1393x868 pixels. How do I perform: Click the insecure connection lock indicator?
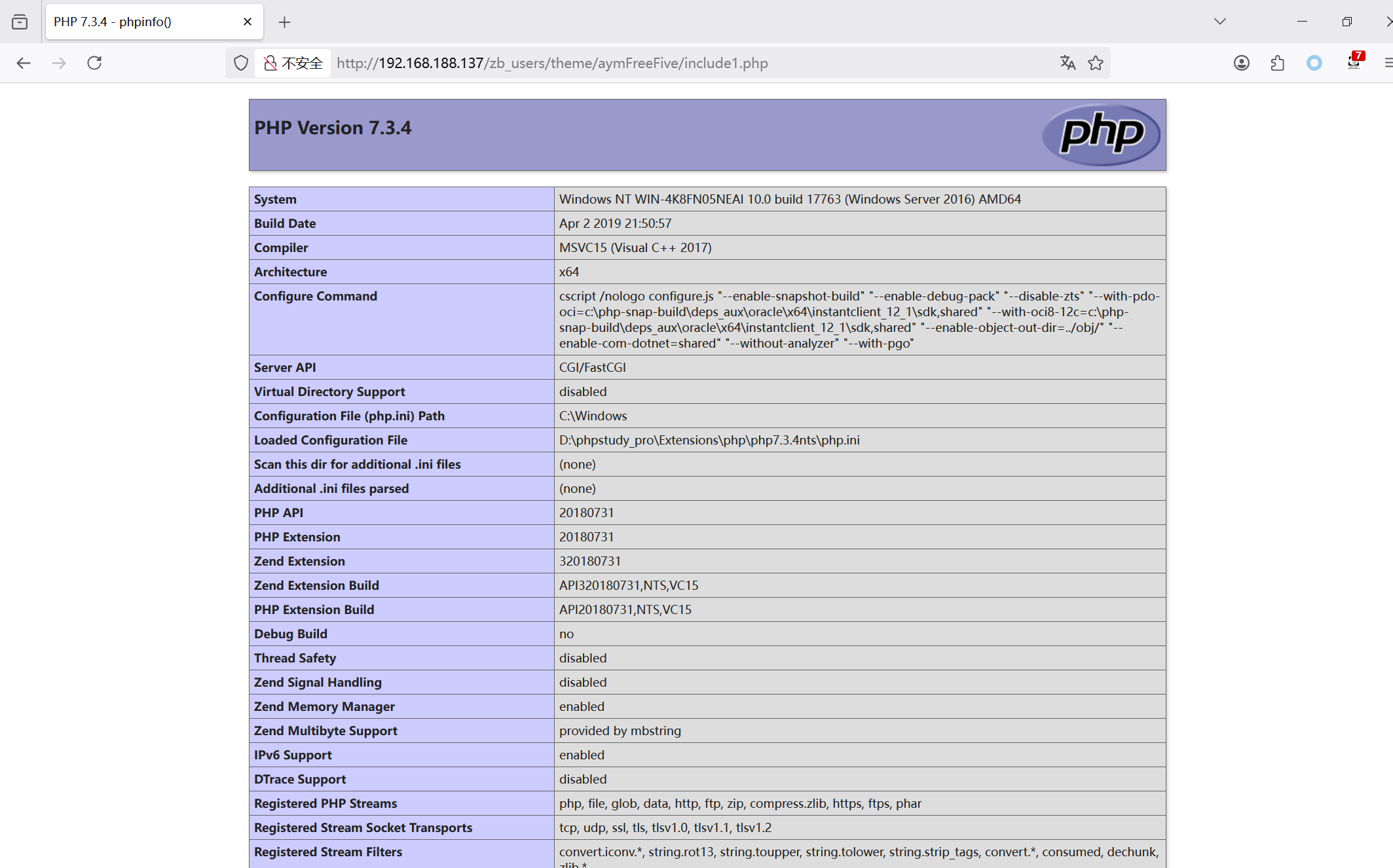(x=293, y=63)
